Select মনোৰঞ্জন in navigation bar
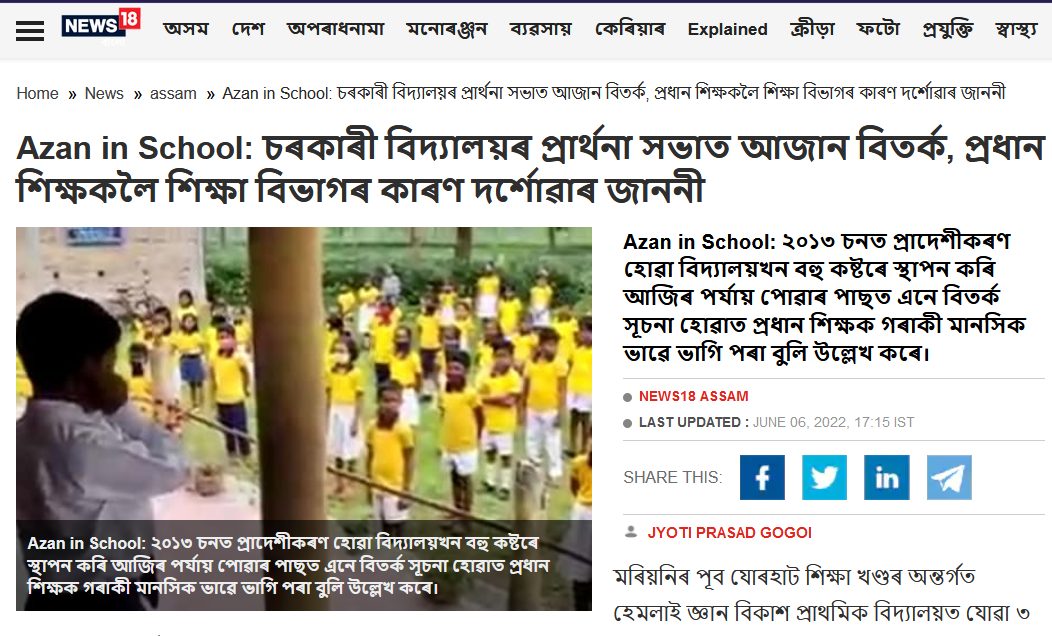This screenshot has height=636, width=1052. click(447, 29)
